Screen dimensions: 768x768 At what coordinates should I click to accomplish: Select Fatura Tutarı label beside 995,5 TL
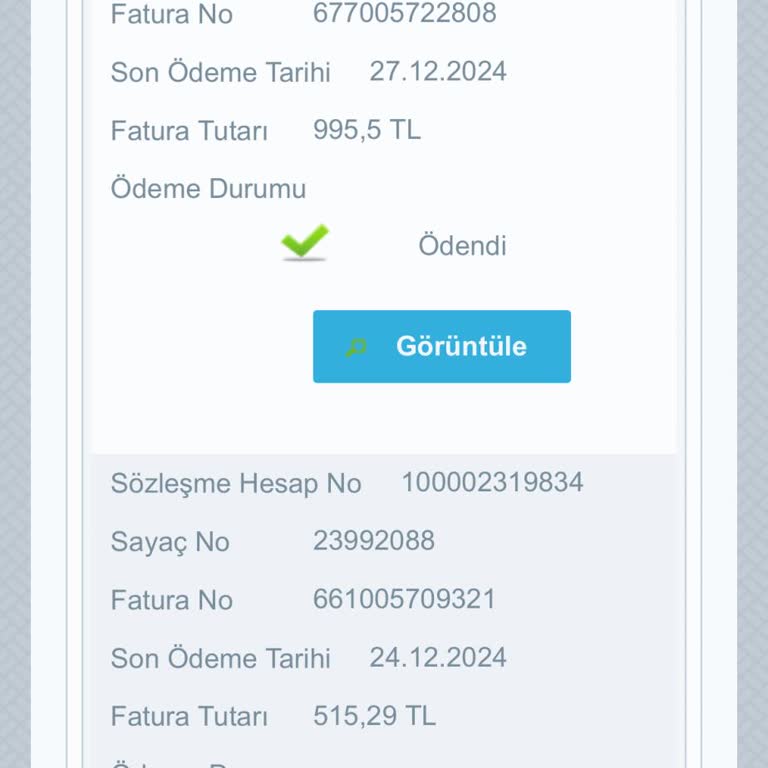tap(189, 131)
